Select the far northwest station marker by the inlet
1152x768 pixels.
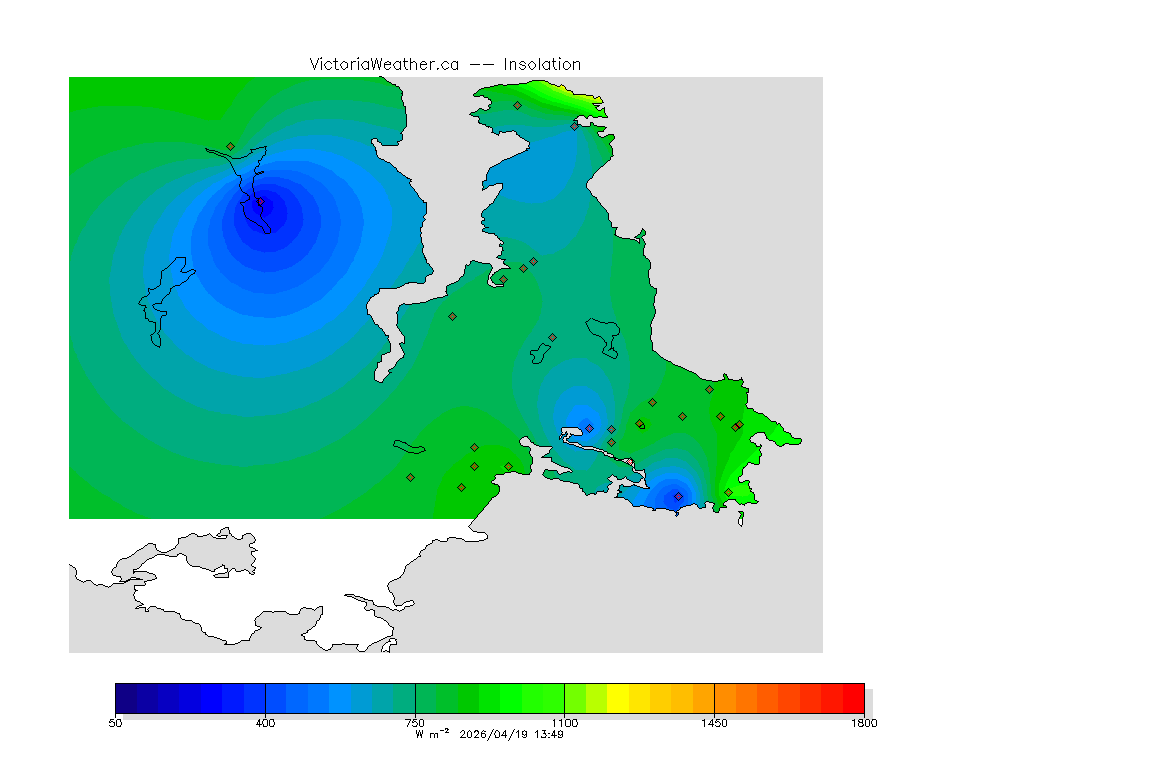(230, 147)
